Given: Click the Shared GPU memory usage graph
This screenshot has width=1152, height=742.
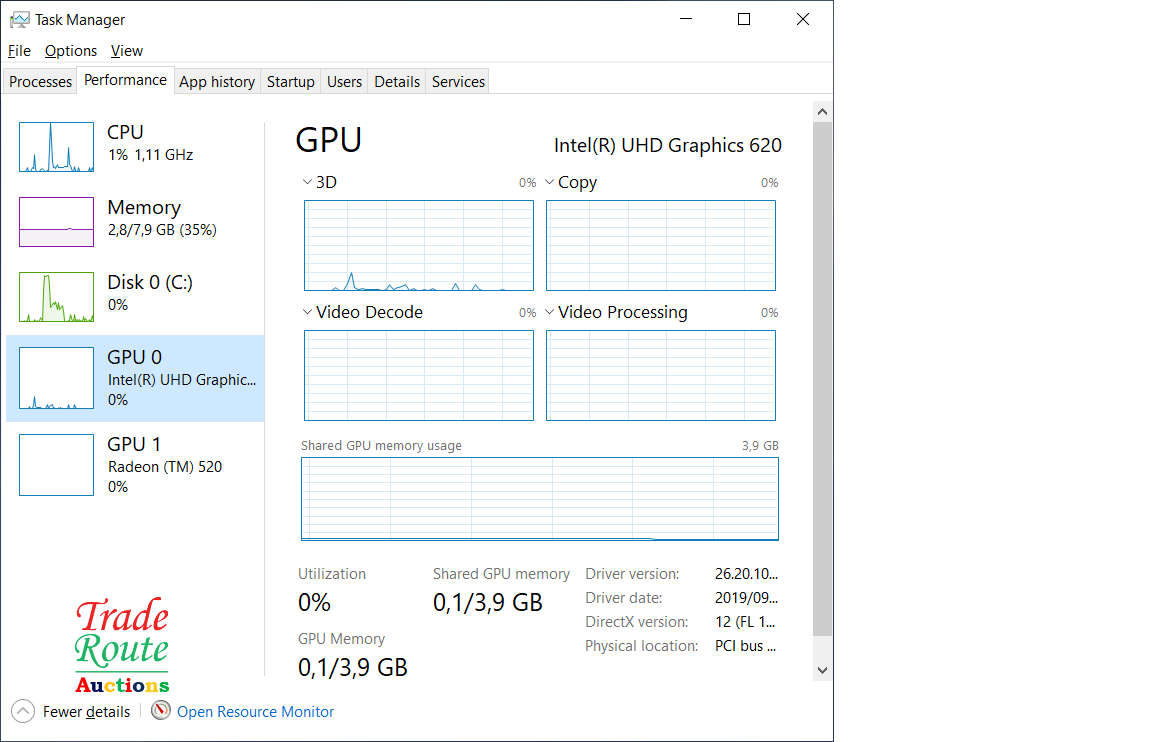Looking at the screenshot, I should (x=539, y=499).
